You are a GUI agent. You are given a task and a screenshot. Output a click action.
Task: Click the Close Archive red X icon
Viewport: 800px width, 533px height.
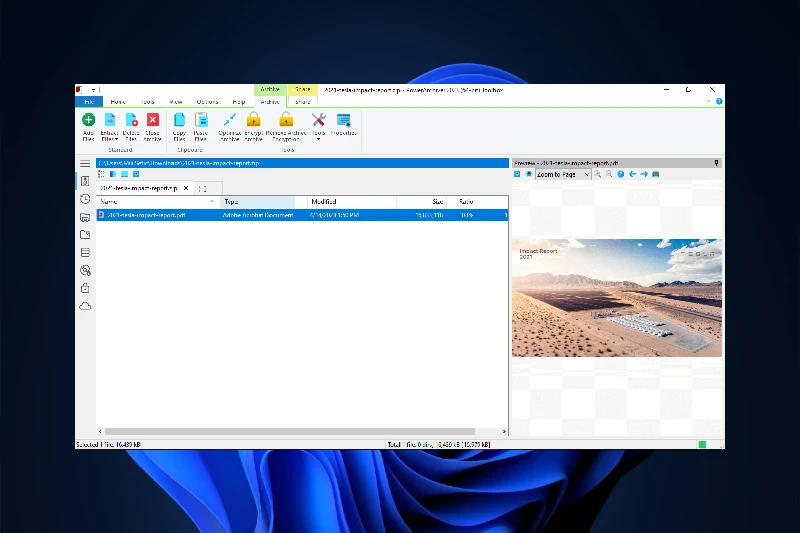[153, 119]
